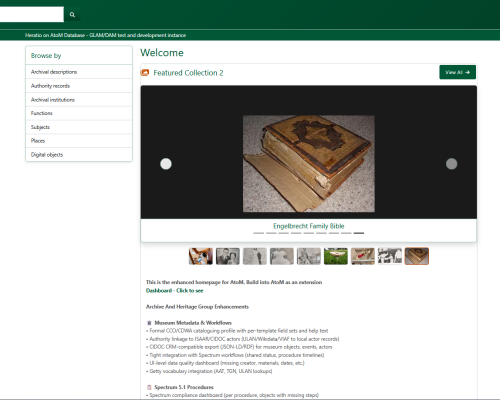Select the fourth thumbnail with white dress figure
500x400 pixels.
click(x=282, y=256)
